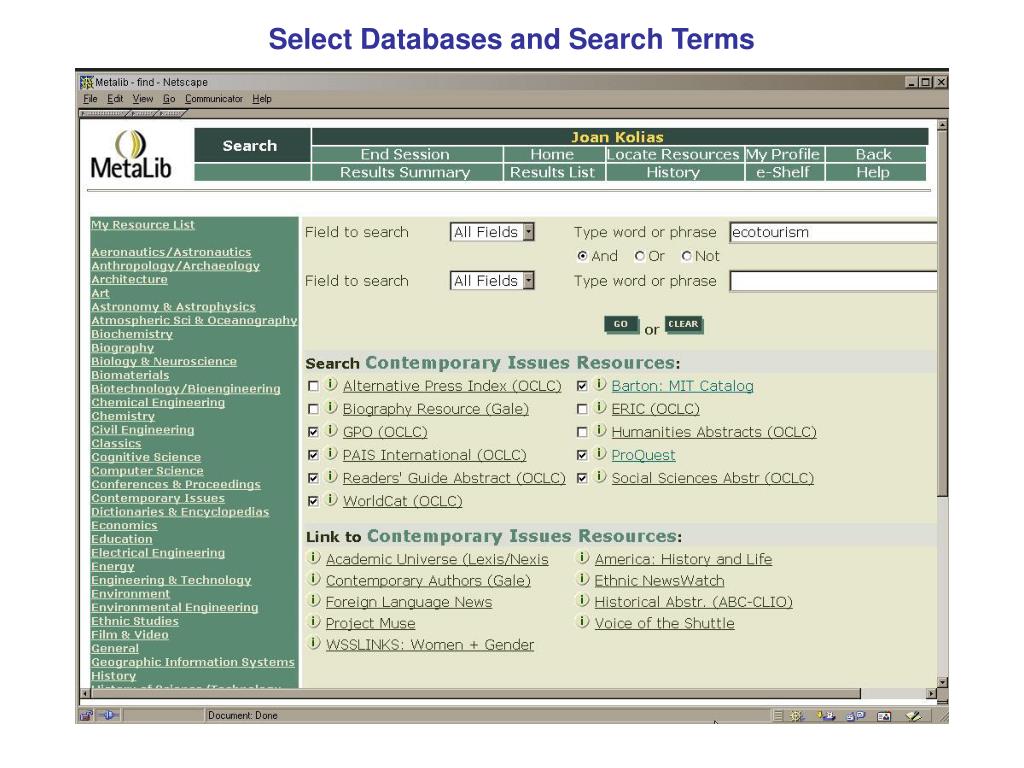This screenshot has height=768, width=1024.
Task: Open Contemporary Issues category in sidebar
Action: pos(158,498)
